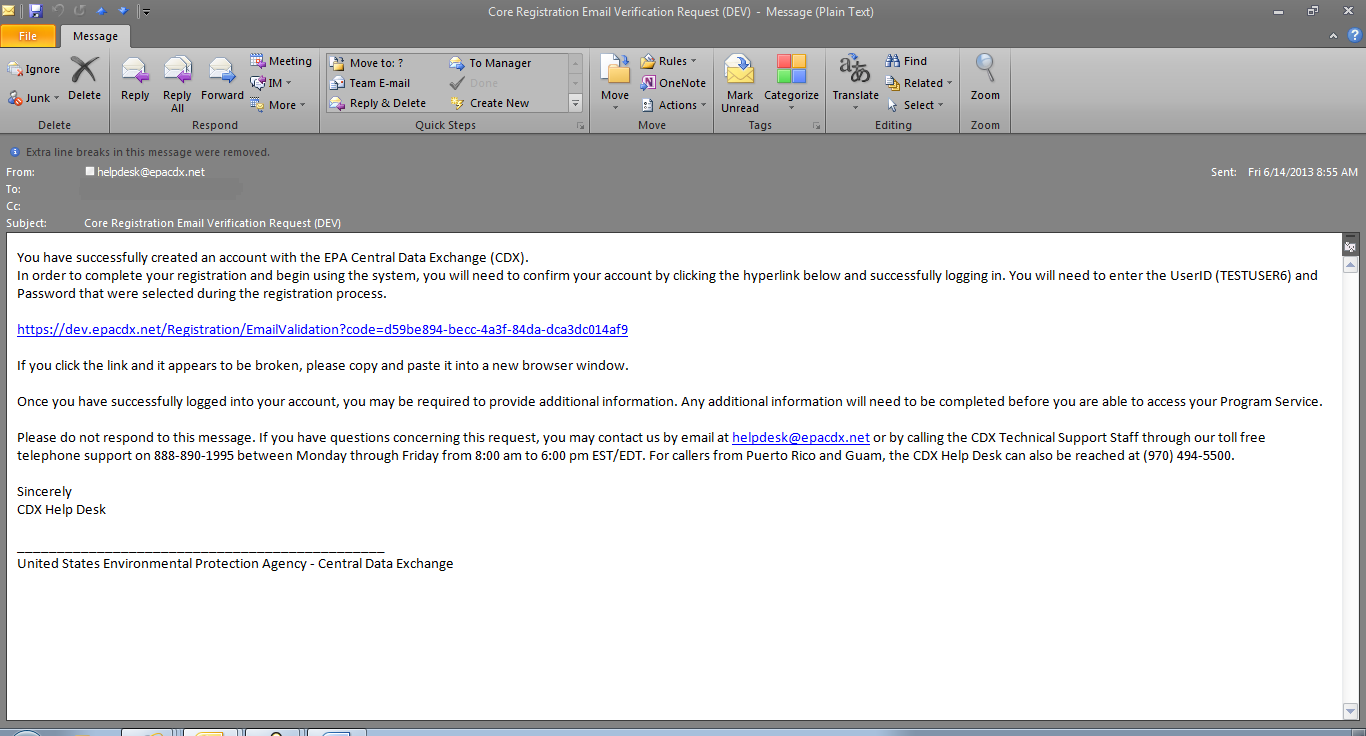This screenshot has height=736, width=1366.
Task: Open the Actions dropdown
Action: [x=674, y=105]
